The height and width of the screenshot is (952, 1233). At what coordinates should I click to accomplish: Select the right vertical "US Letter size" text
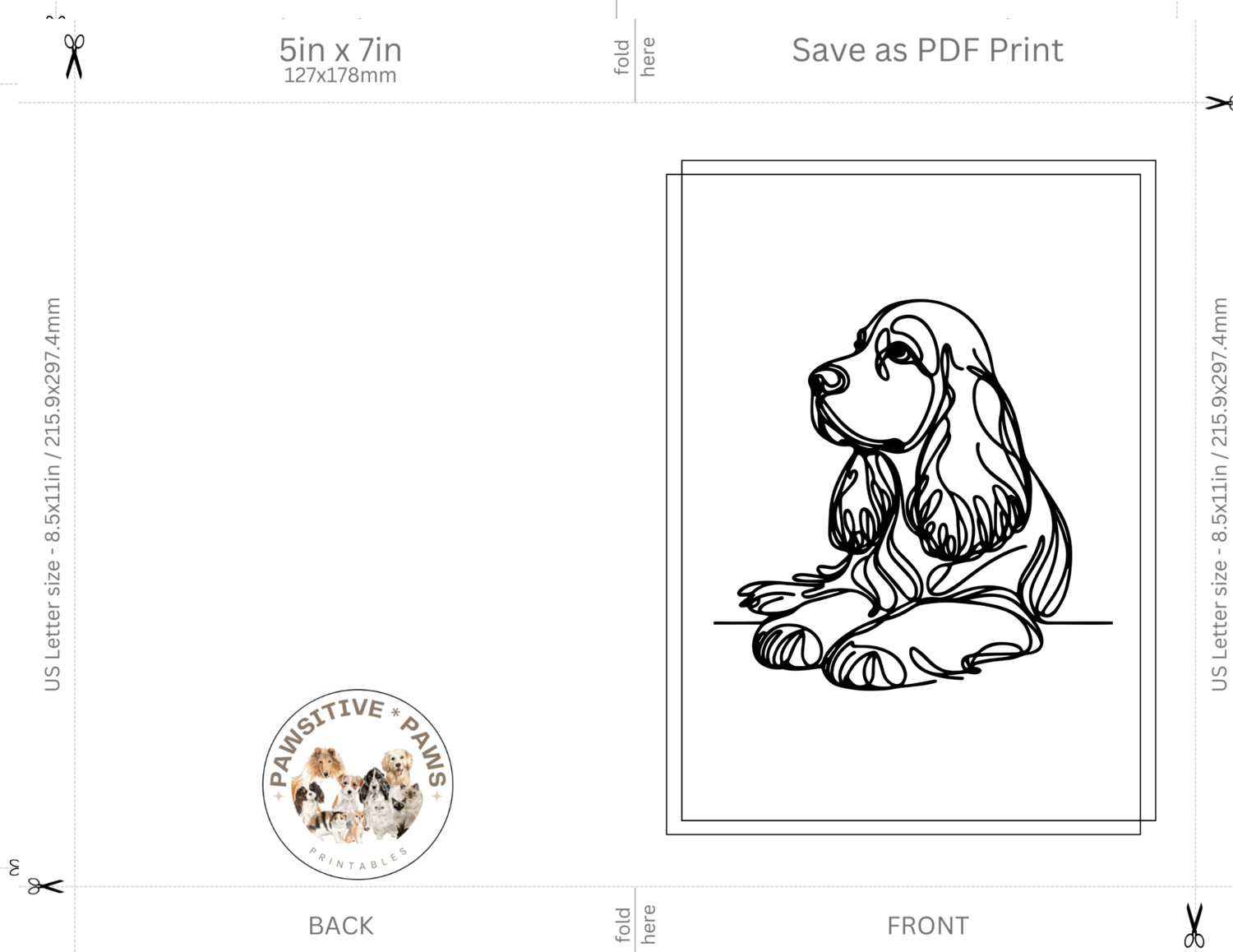[1219, 494]
